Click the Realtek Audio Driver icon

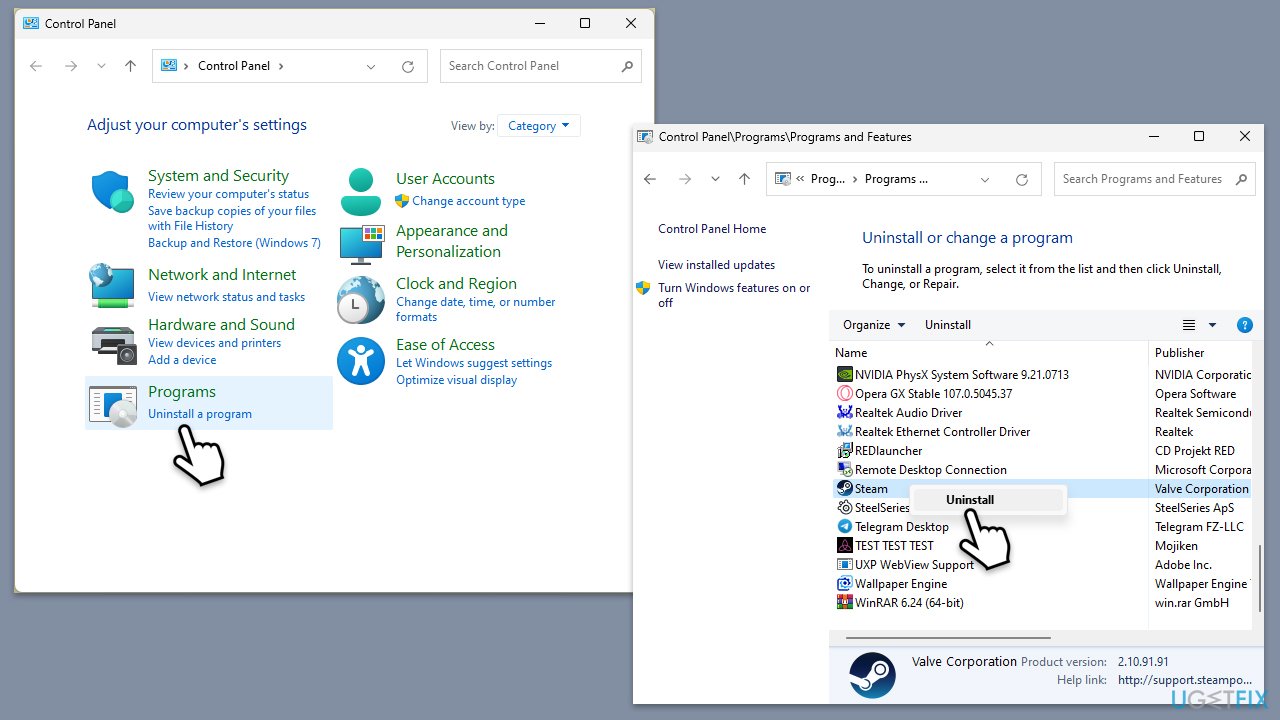845,413
